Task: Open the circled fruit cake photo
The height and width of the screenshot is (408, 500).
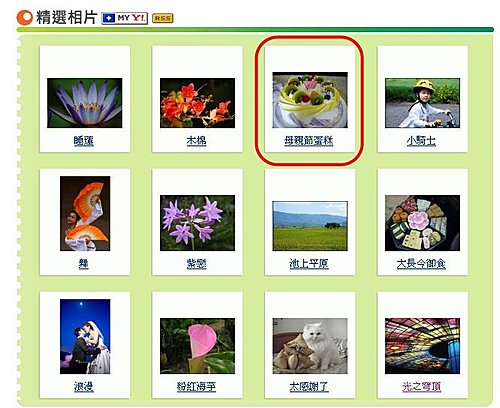Action: point(310,100)
